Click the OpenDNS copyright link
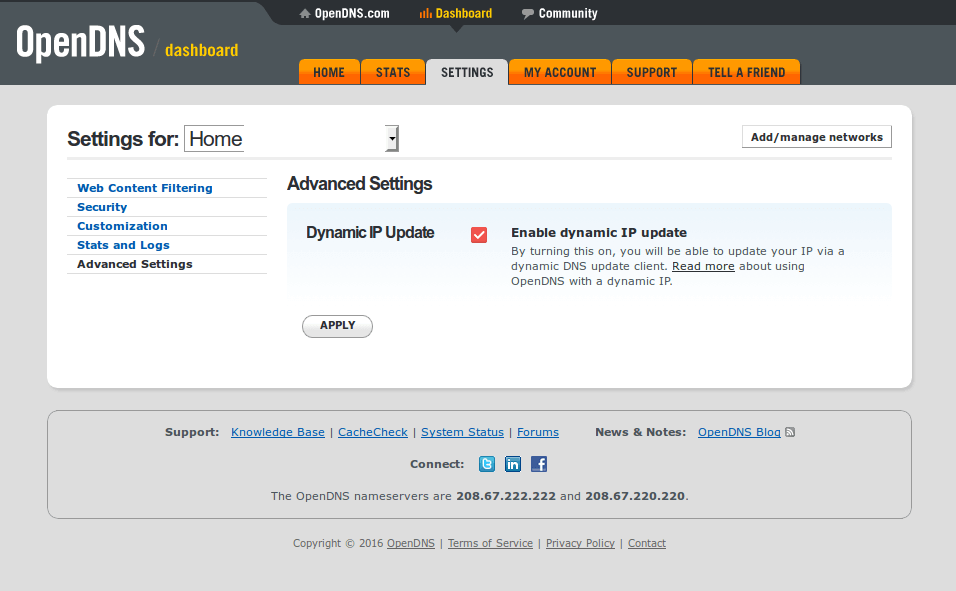 click(x=411, y=543)
